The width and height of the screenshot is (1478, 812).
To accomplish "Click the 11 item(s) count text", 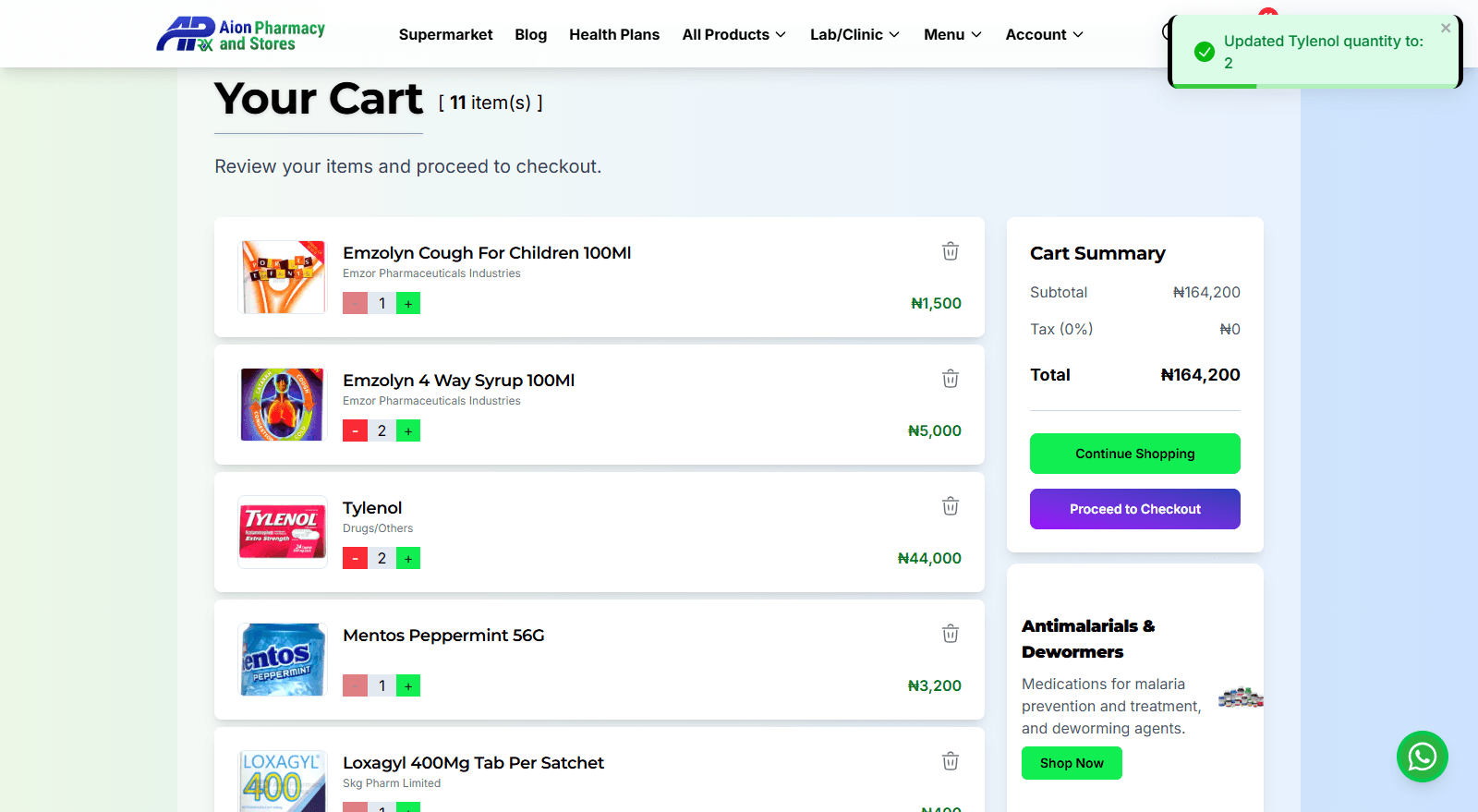I will tap(490, 103).
